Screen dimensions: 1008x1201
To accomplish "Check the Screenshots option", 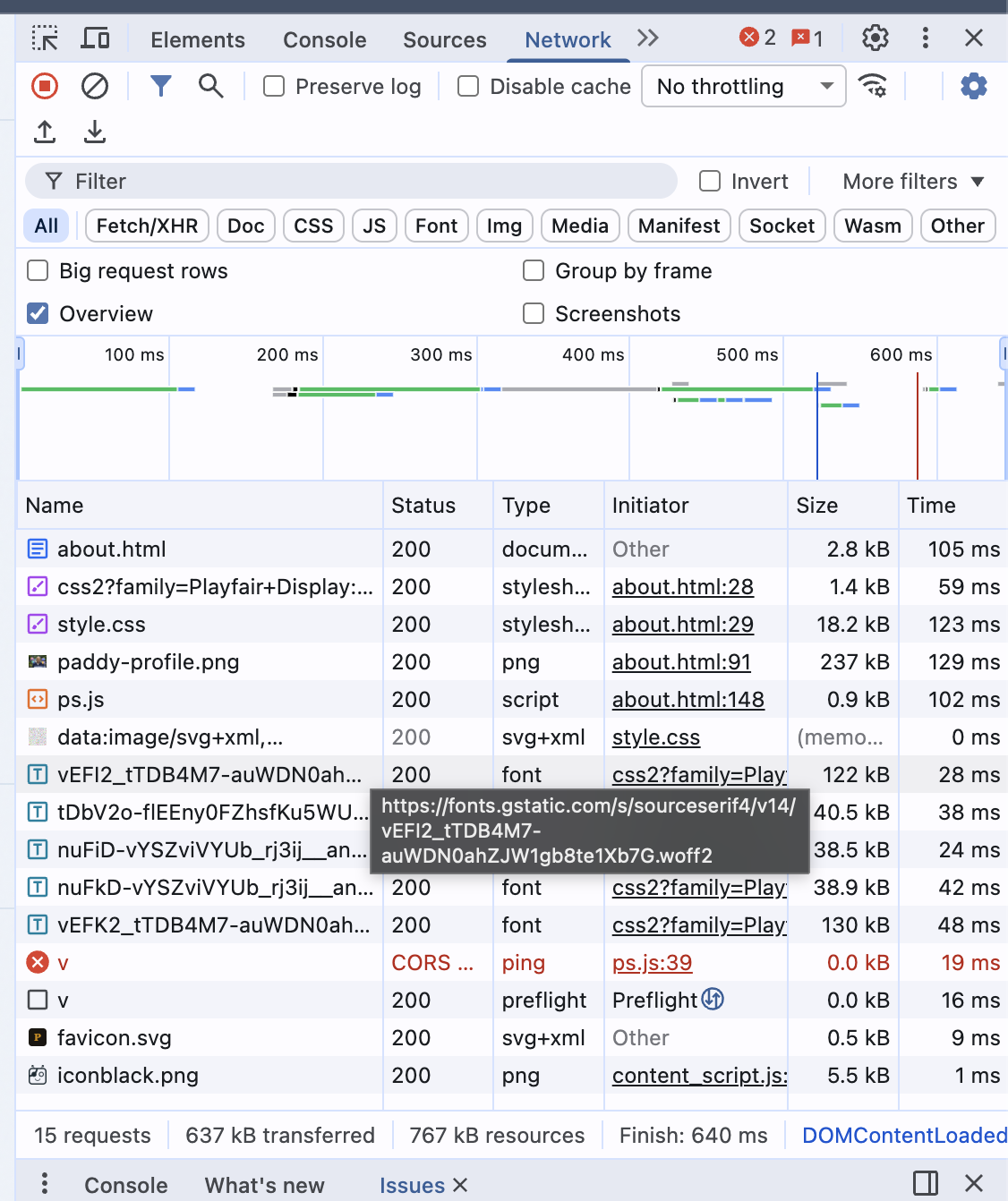I will click(x=534, y=313).
